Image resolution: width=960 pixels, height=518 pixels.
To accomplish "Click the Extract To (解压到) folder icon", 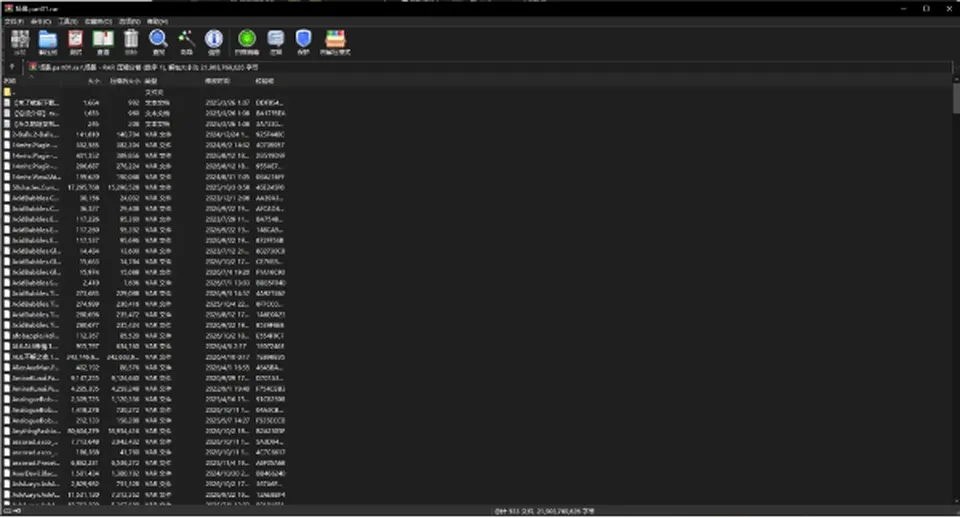I will coord(48,40).
